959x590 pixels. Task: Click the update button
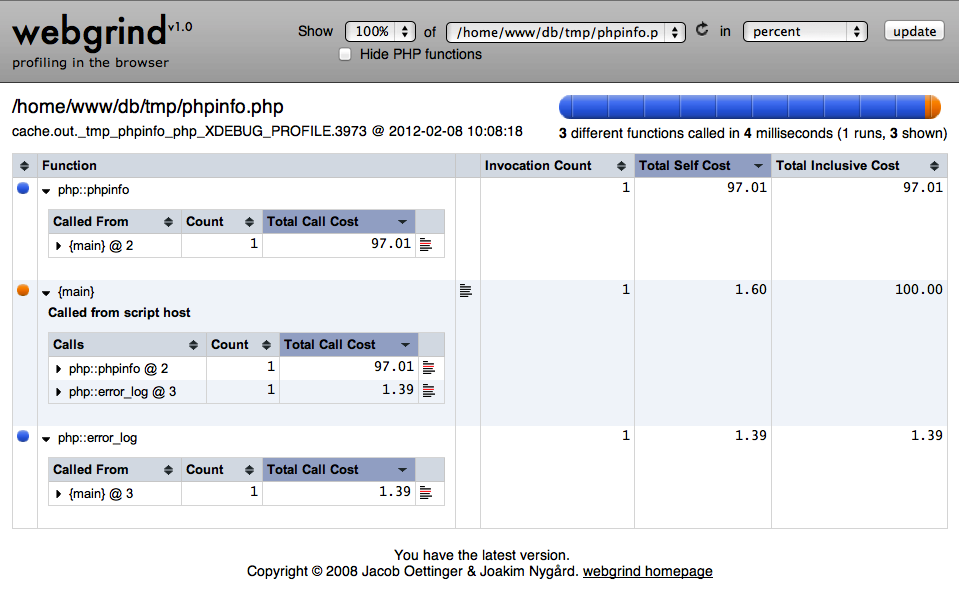(912, 30)
